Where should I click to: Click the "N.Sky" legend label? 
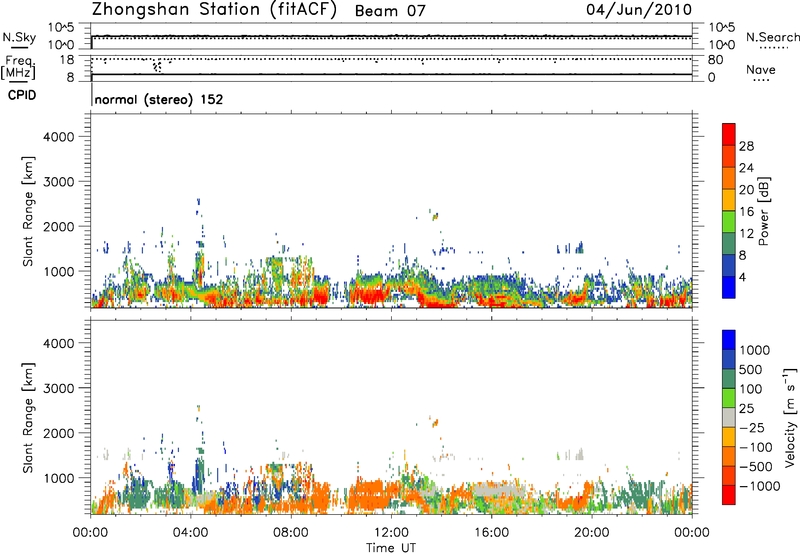pyautogui.click(x=19, y=37)
